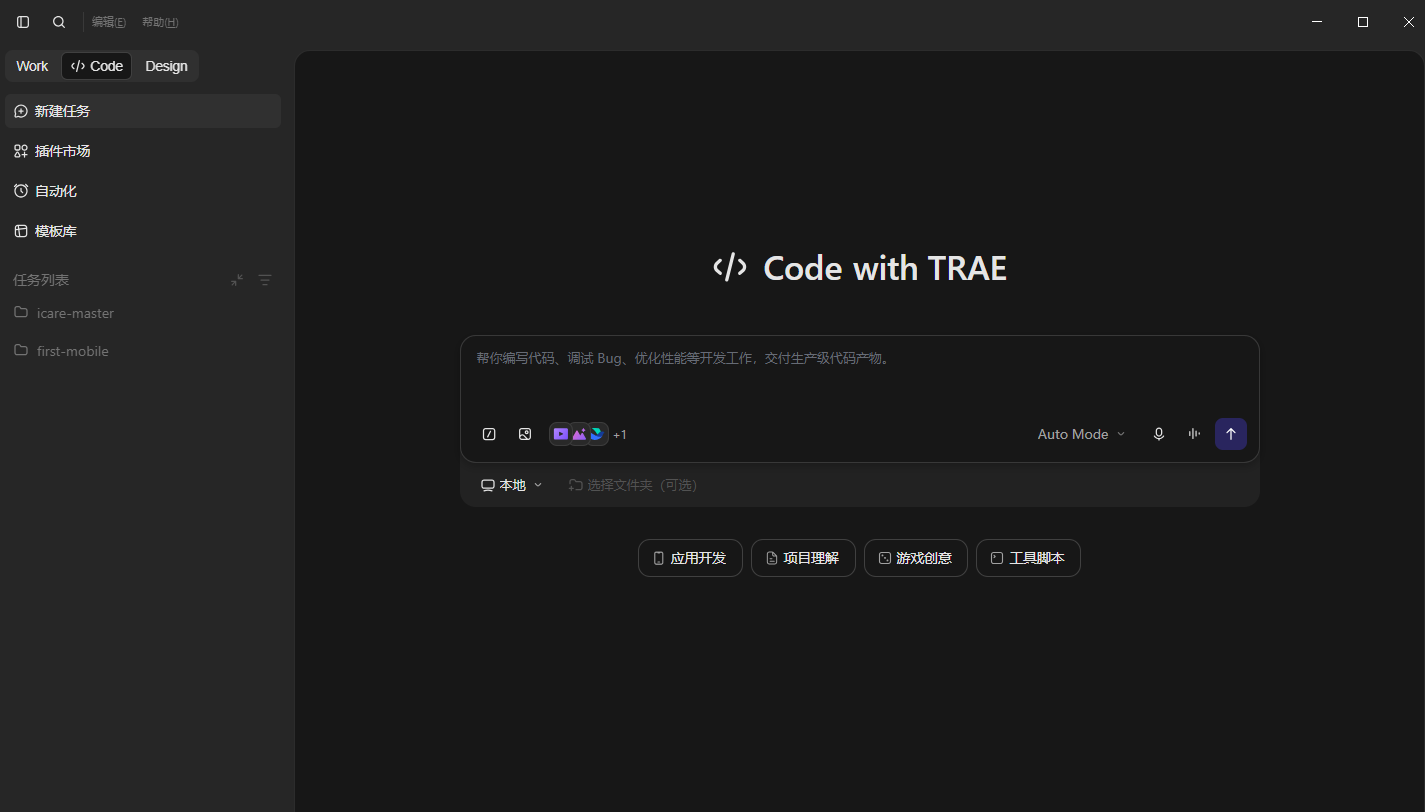
Task: Toggle the sidebar panel icon
Action: pos(23,22)
